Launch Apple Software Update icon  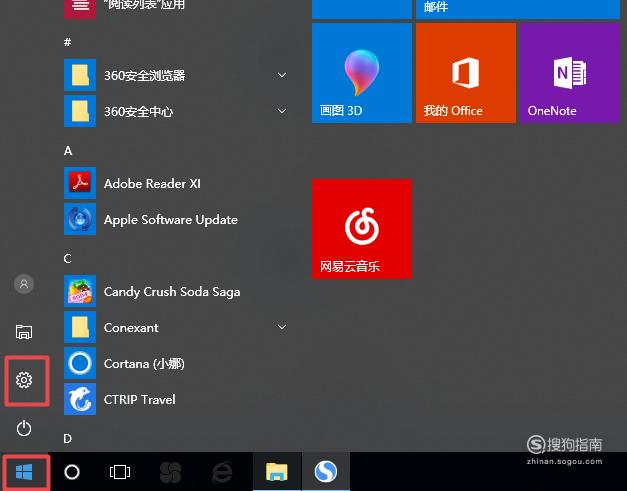point(80,219)
